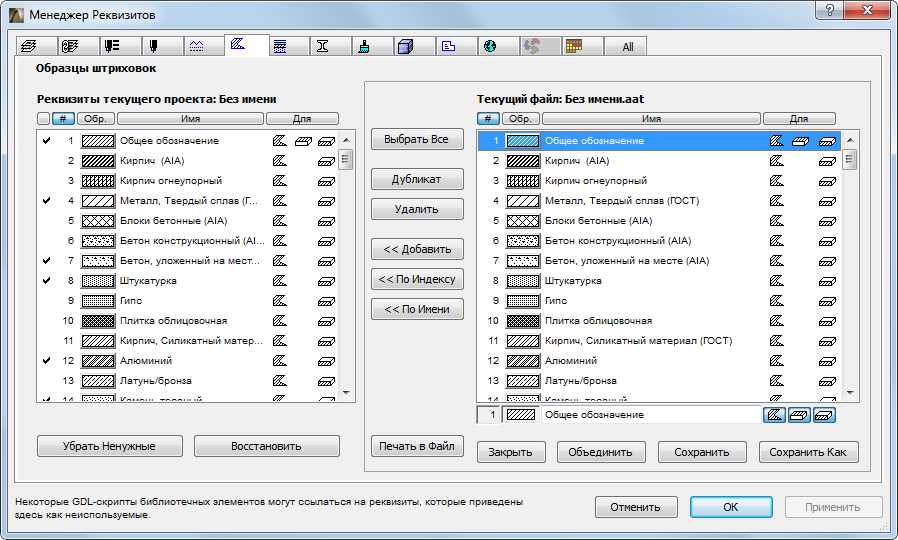
Task: Click project list scrollbar down arrow
Action: pyautogui.click(x=345, y=393)
